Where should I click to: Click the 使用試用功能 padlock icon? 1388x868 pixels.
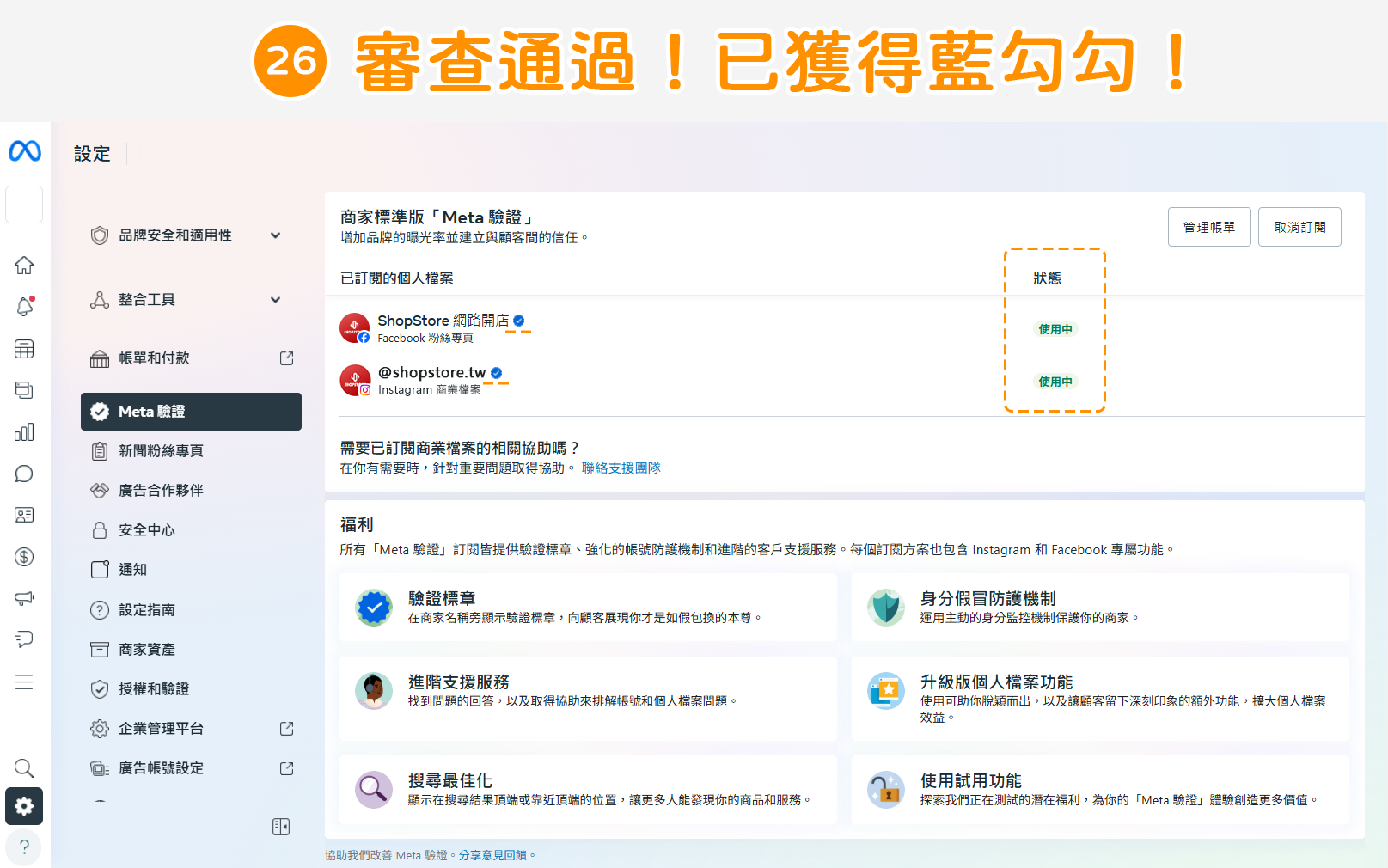pyautogui.click(x=886, y=789)
